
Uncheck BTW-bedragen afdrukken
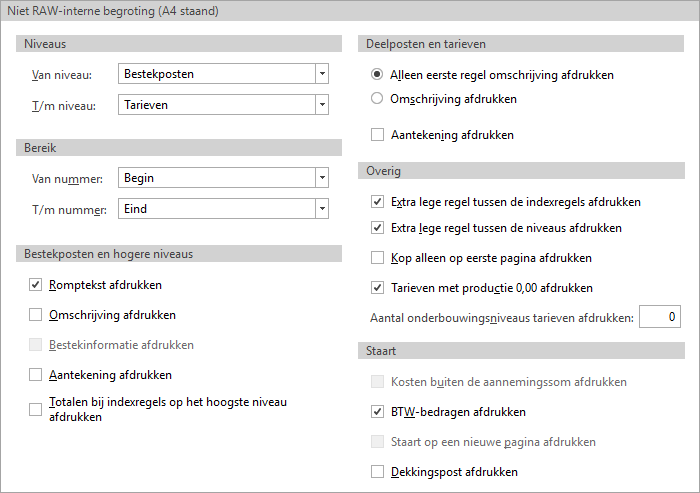click(377, 411)
